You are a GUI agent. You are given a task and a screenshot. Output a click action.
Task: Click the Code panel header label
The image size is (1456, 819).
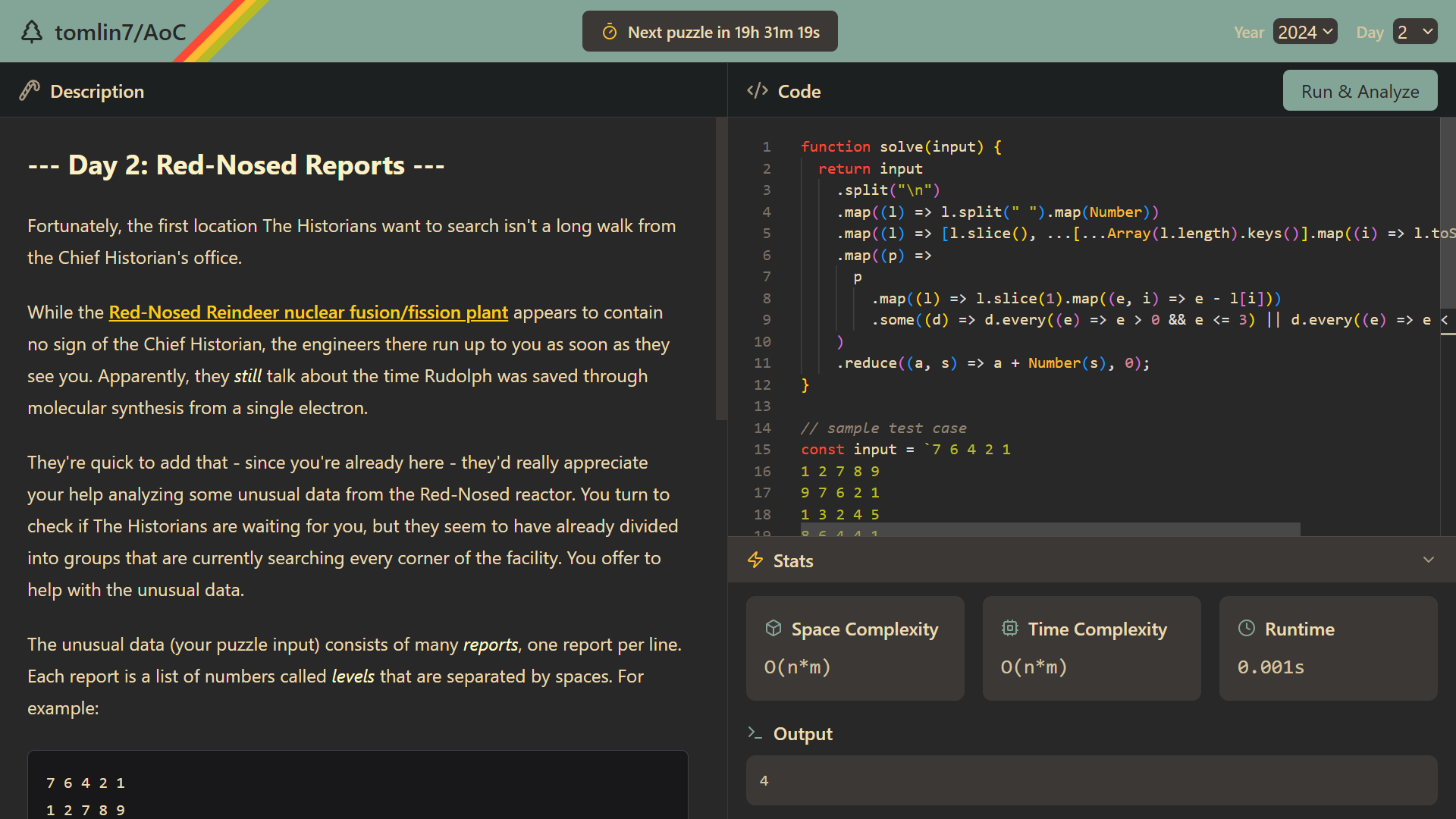tap(799, 92)
